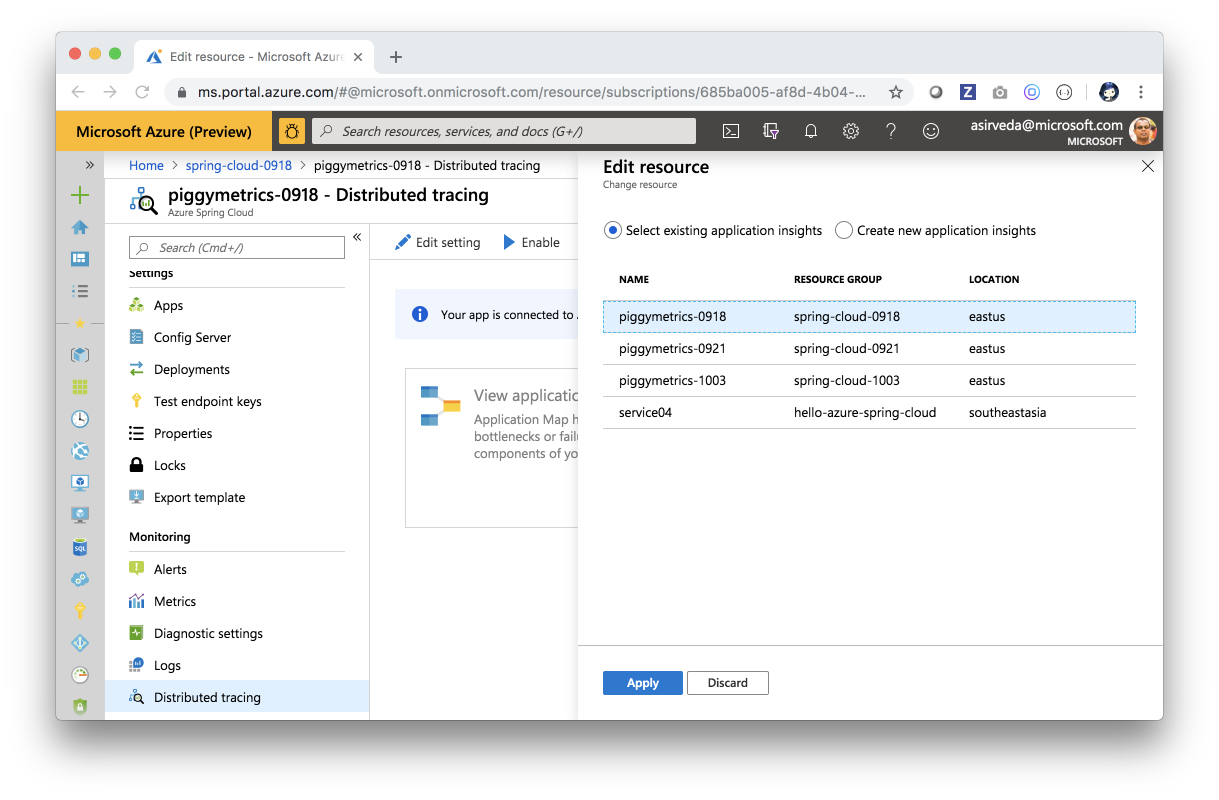Open directory and subscription filter icon
The image size is (1219, 800).
click(771, 131)
